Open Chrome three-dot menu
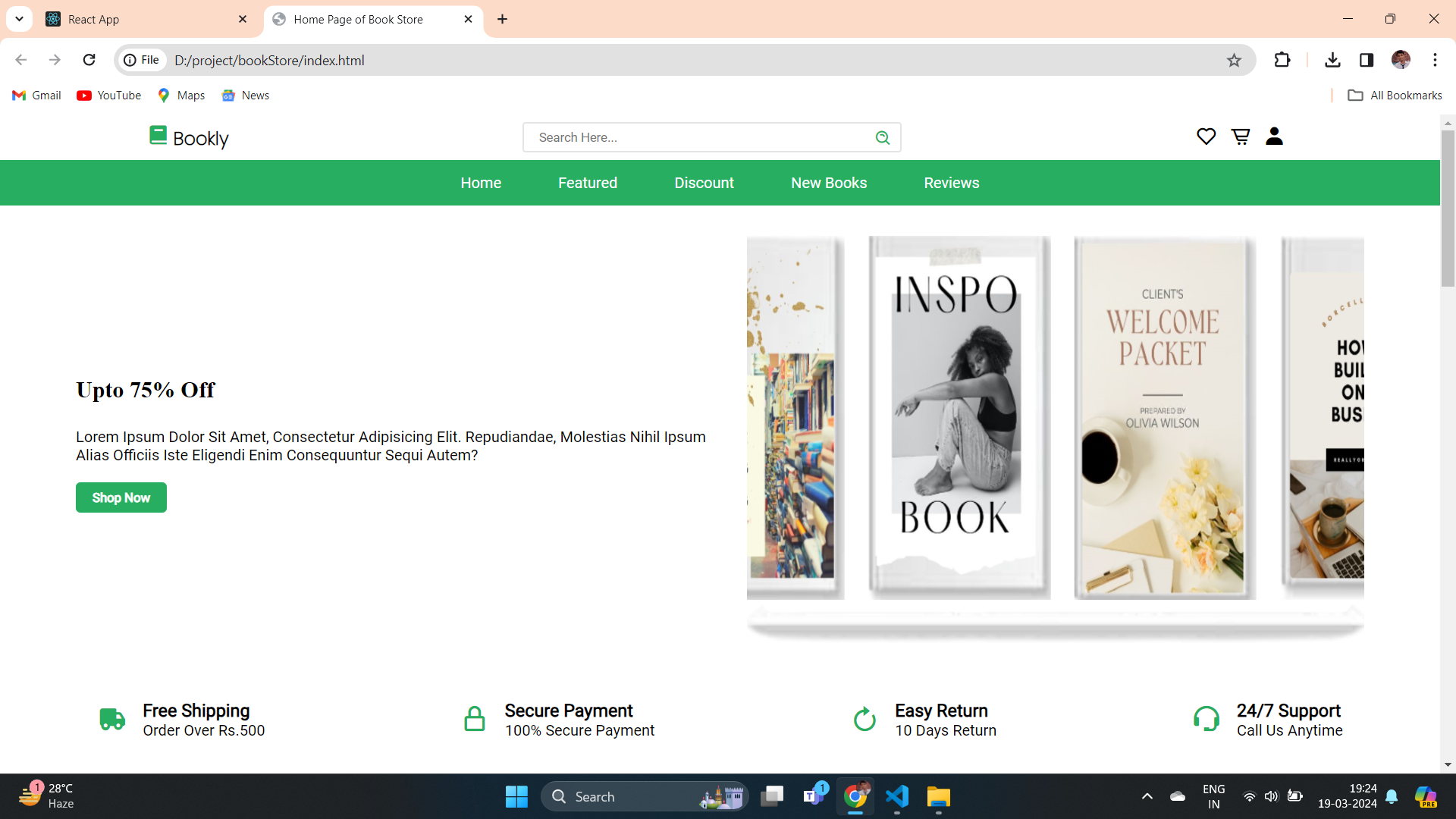The image size is (1456, 819). (1435, 60)
